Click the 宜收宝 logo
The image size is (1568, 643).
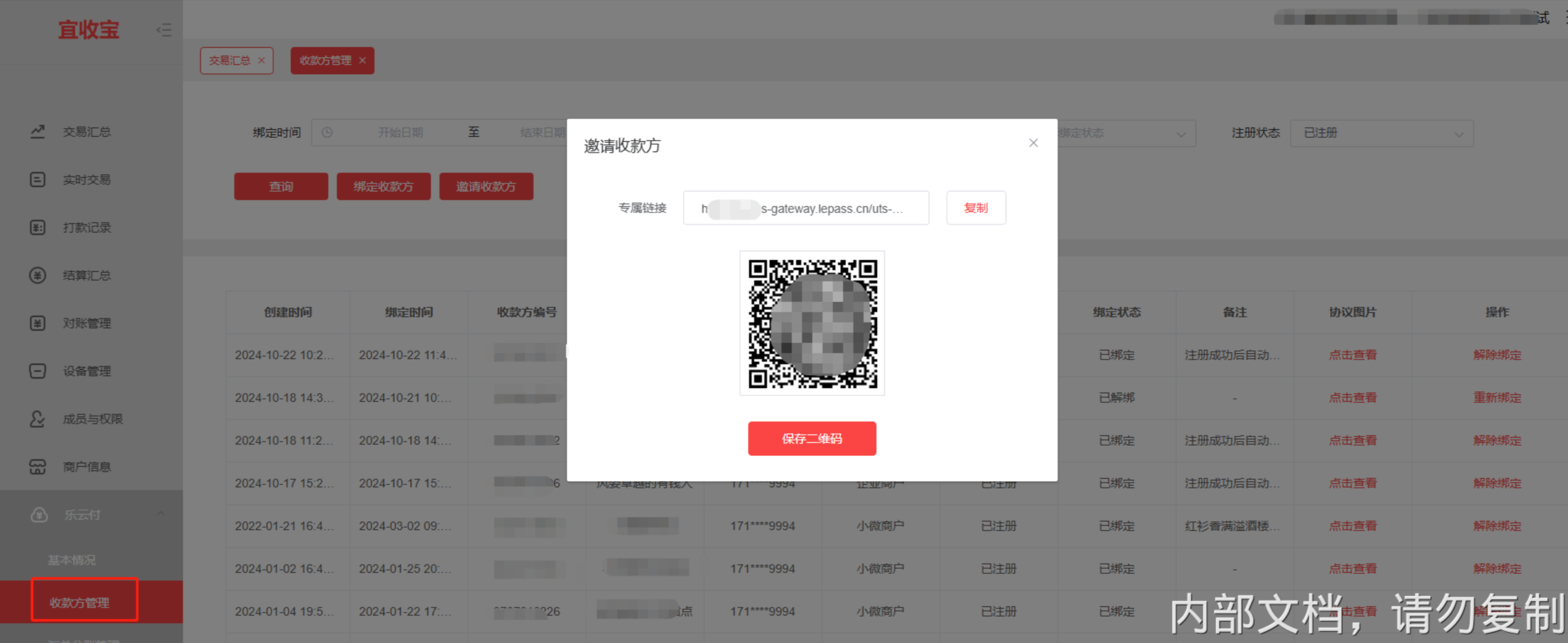[x=89, y=30]
